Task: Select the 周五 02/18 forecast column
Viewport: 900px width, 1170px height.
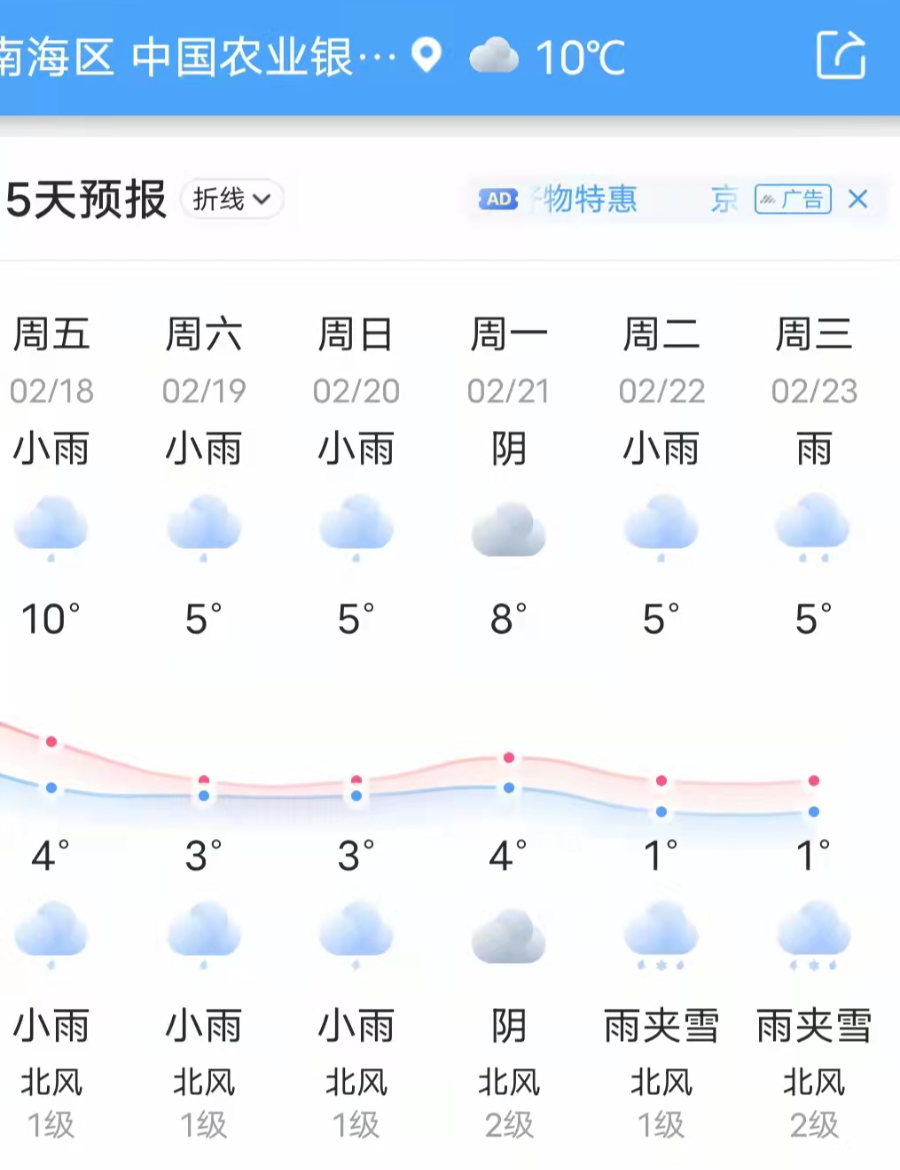Action: click(51, 360)
